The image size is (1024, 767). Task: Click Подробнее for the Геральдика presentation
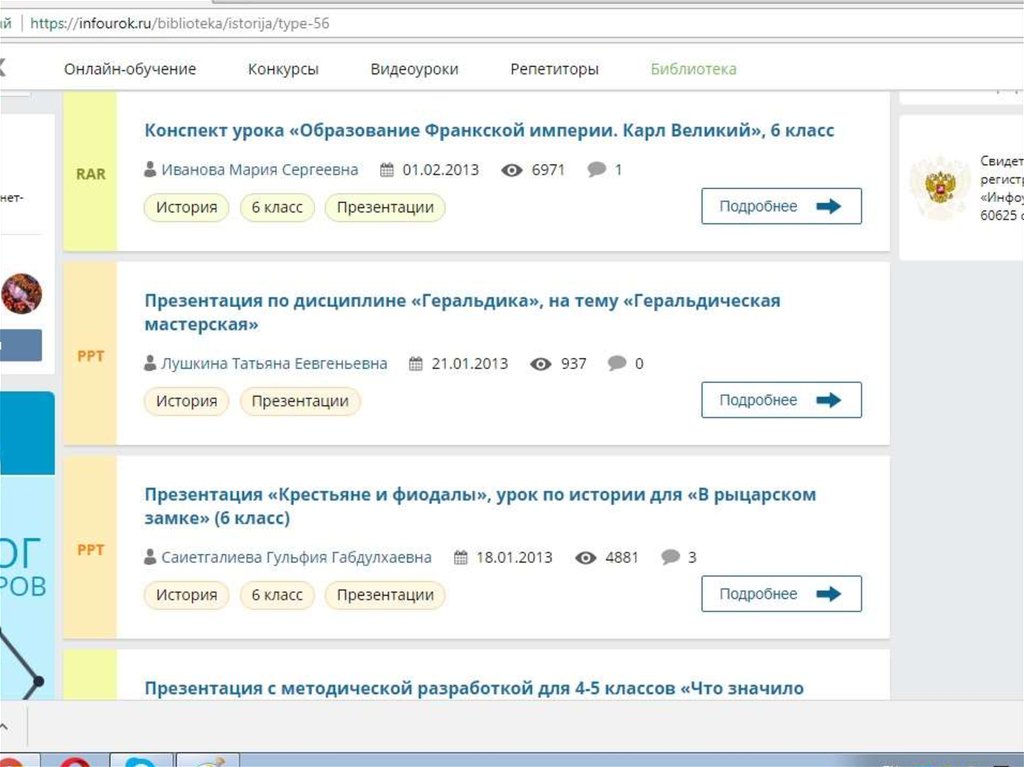pyautogui.click(x=782, y=400)
